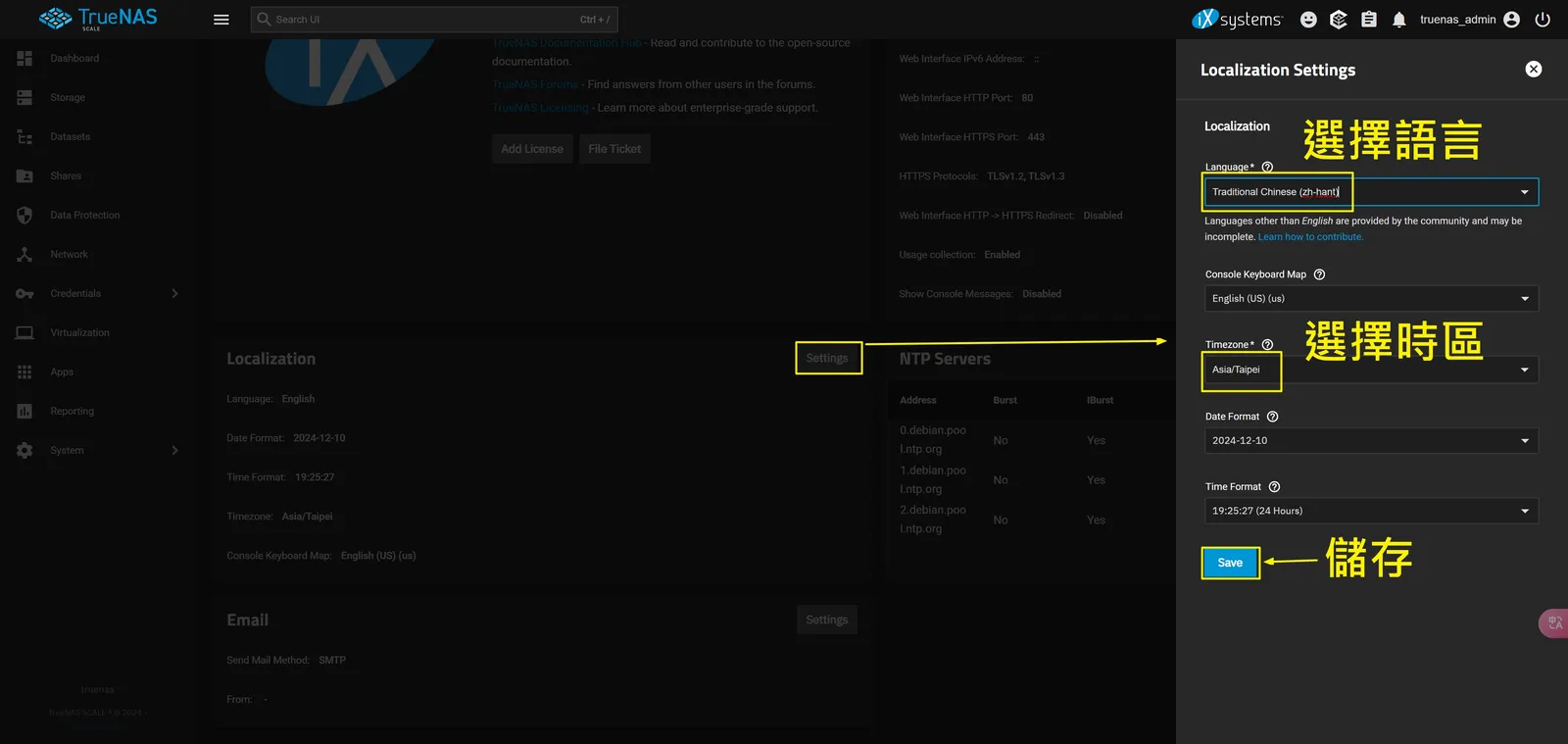This screenshot has width=1568, height=744.
Task: Toggle the hamburger sidebar menu
Action: (x=221, y=20)
